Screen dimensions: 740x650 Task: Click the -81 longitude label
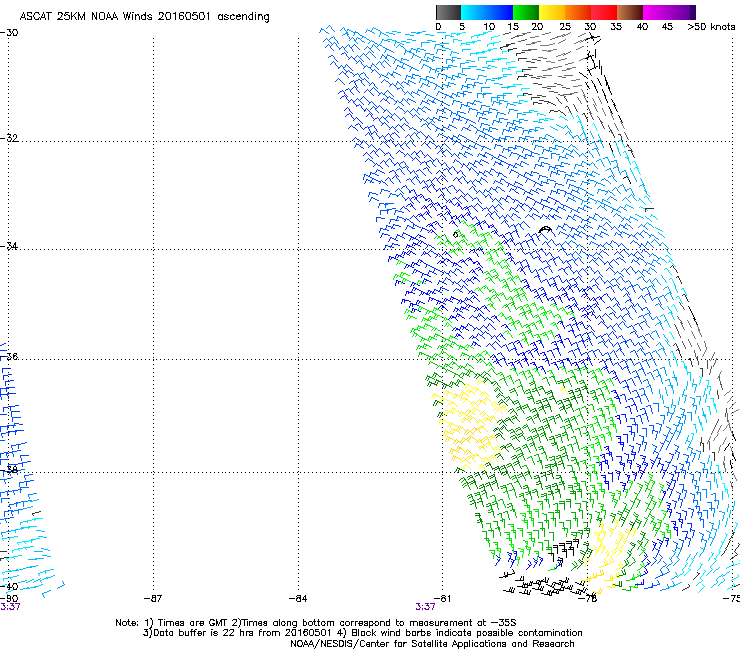443,599
